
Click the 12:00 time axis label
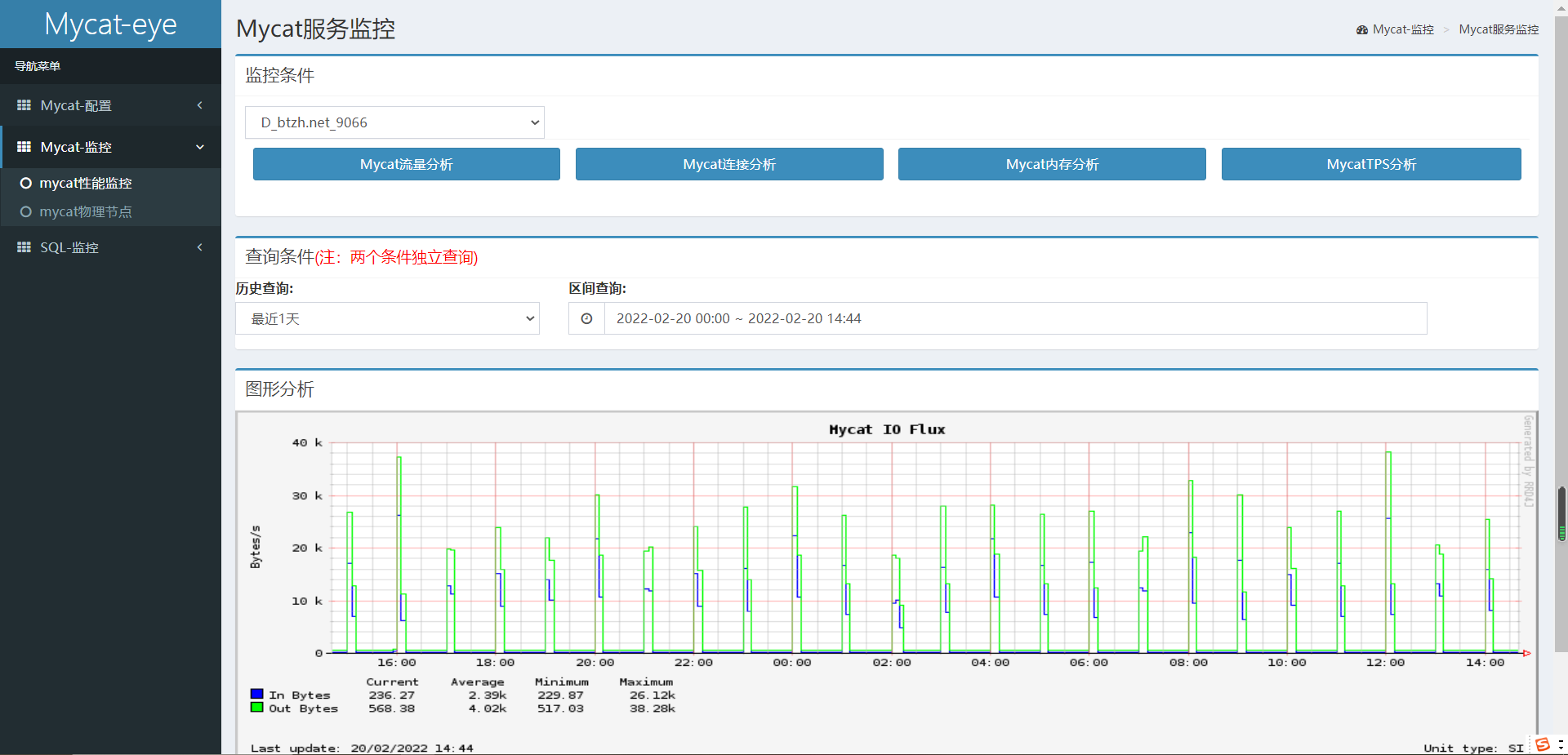pos(1386,663)
